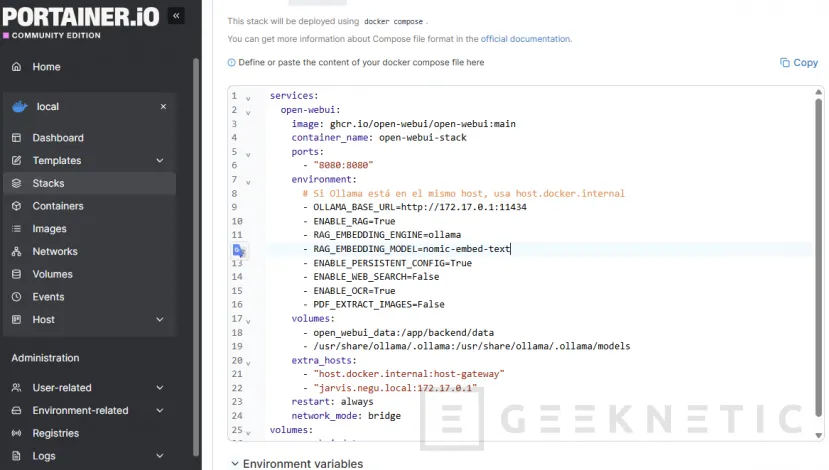The width and height of the screenshot is (829, 470).
Task: Click the editor scrollbar down arrow
Action: point(818,436)
